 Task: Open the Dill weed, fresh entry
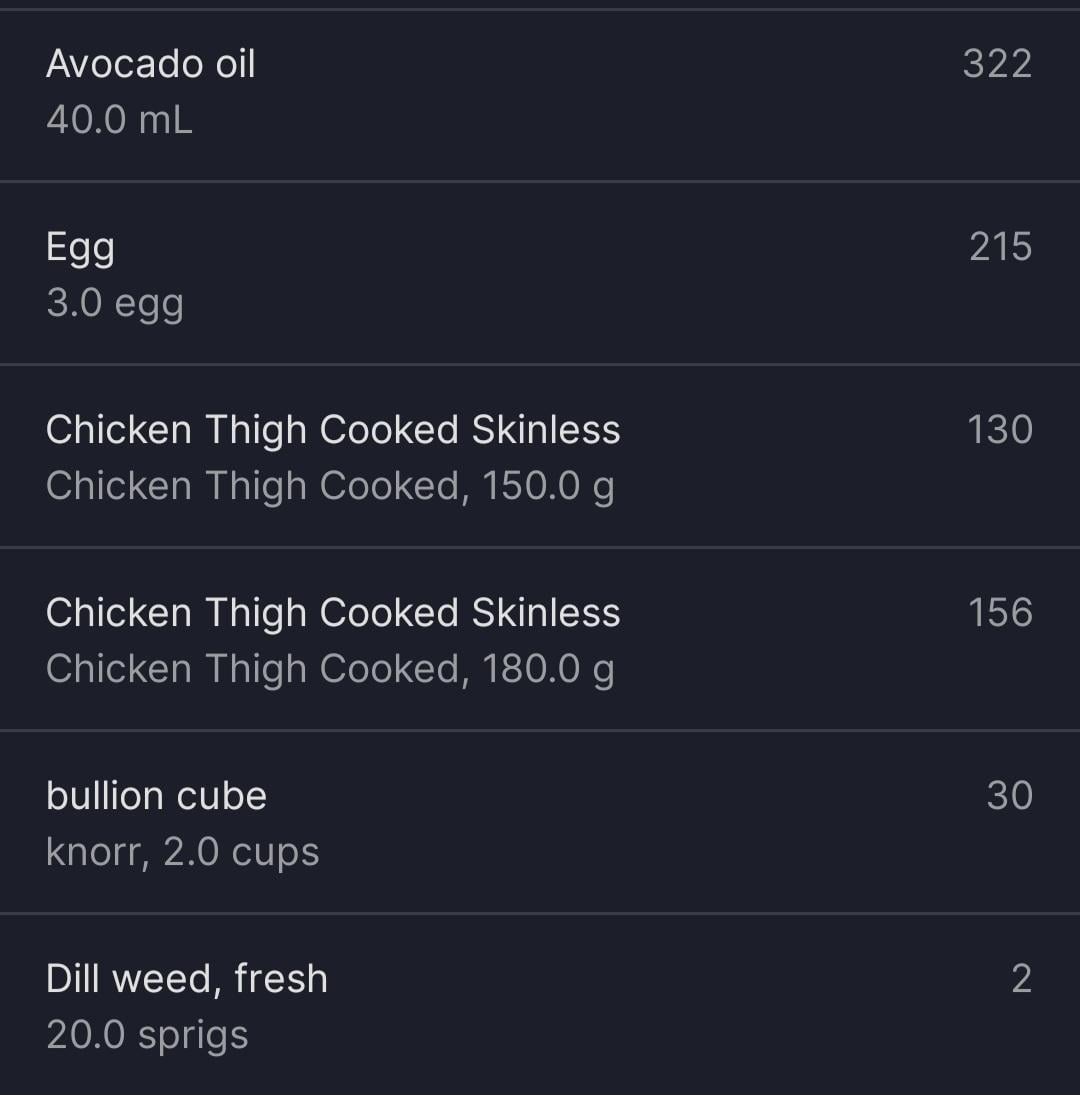(187, 979)
